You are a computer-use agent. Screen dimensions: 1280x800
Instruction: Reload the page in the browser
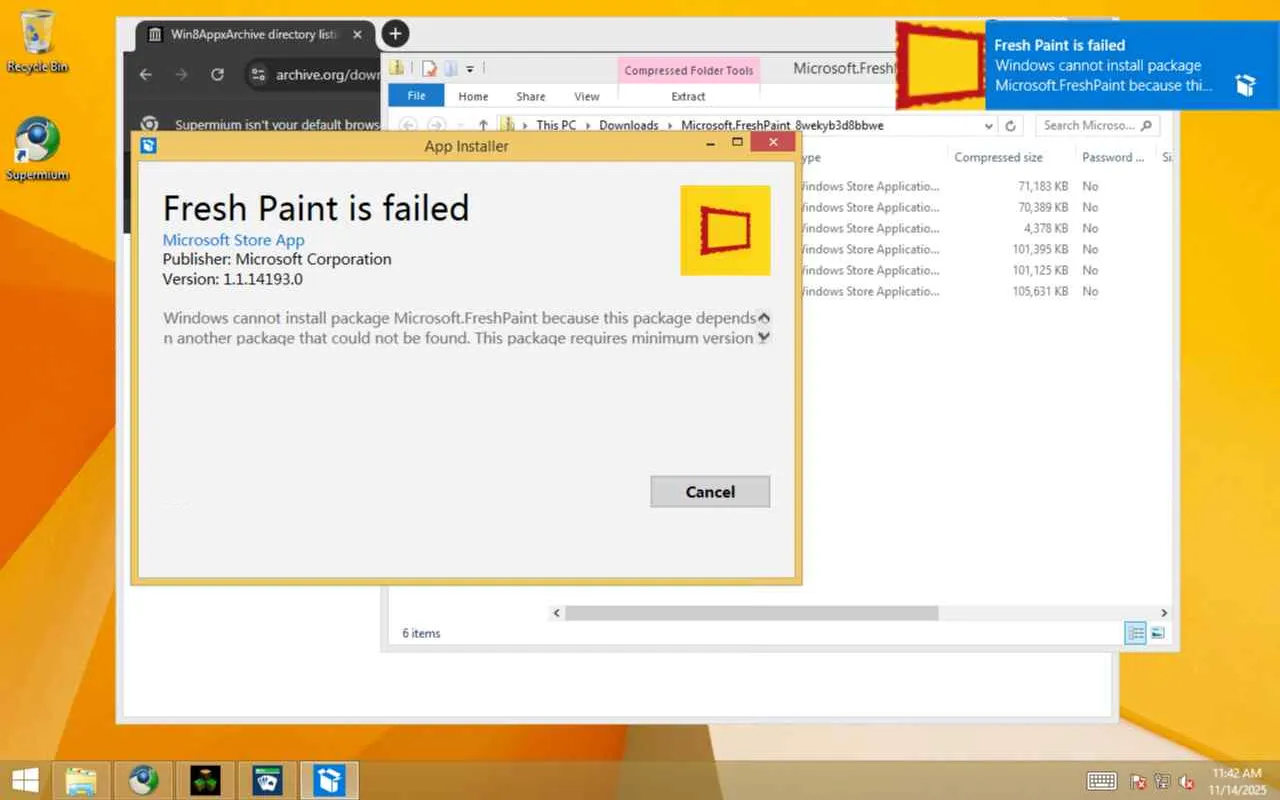point(217,75)
